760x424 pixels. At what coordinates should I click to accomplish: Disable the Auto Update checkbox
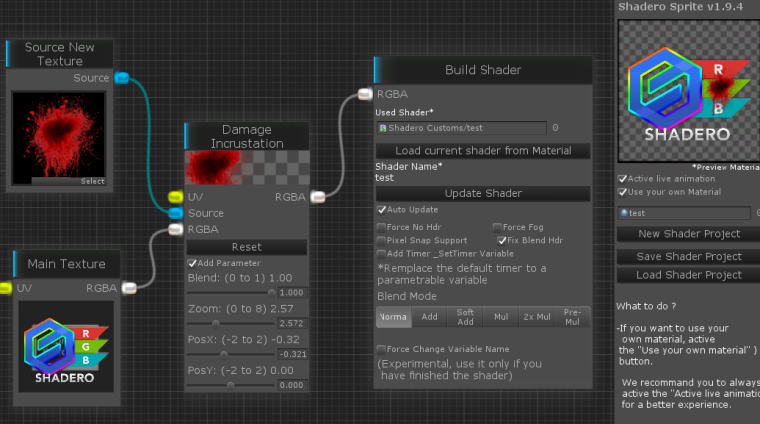tap(381, 210)
